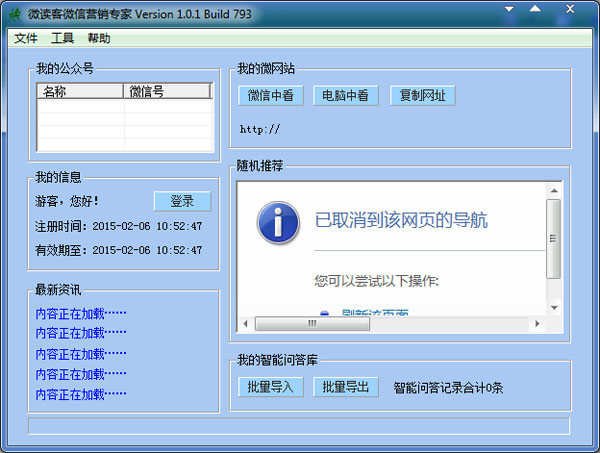Screen dimensions: 600x453
Task: Click the 电脑中看 button
Action: (x=345, y=95)
